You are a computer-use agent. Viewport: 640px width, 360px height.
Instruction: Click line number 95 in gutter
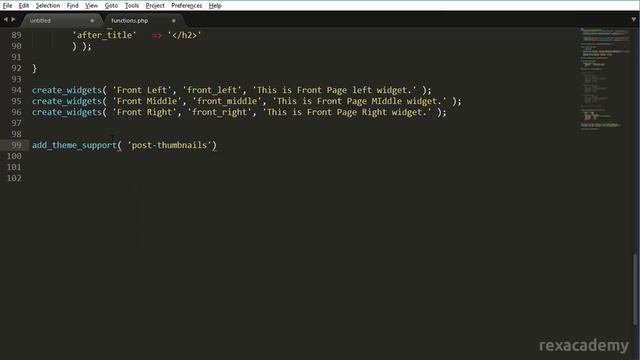click(x=16, y=101)
